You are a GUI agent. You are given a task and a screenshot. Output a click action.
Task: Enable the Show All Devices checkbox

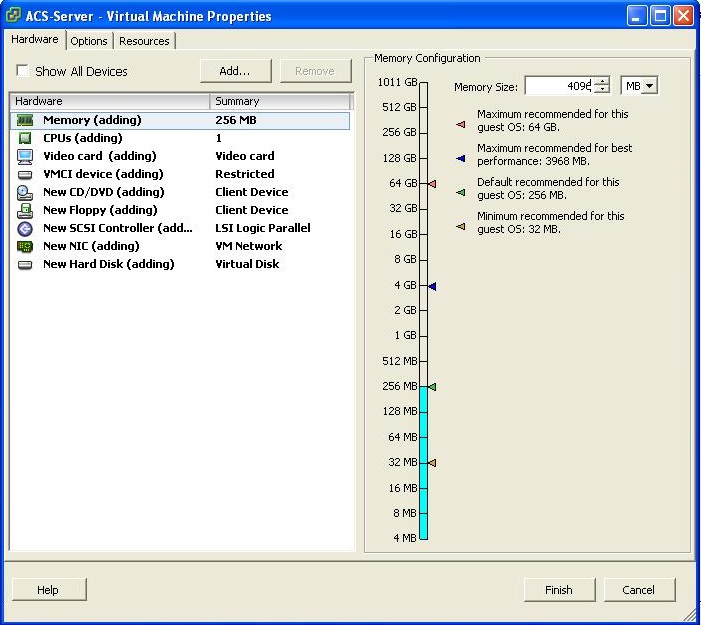pyautogui.click(x=23, y=72)
